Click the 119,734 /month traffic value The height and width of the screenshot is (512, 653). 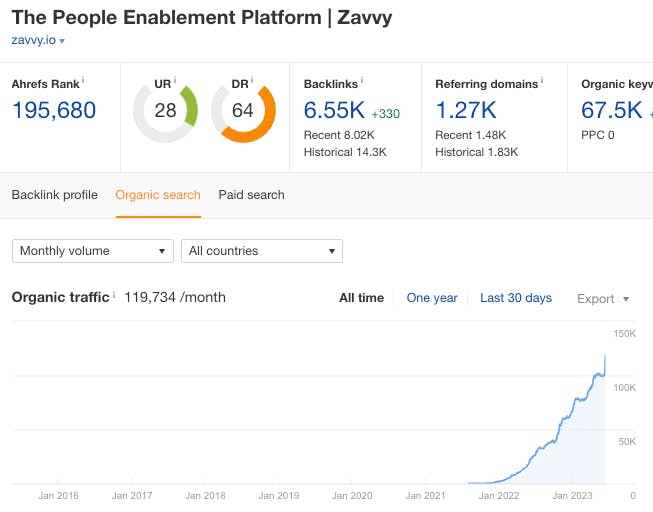pyautogui.click(x=175, y=297)
